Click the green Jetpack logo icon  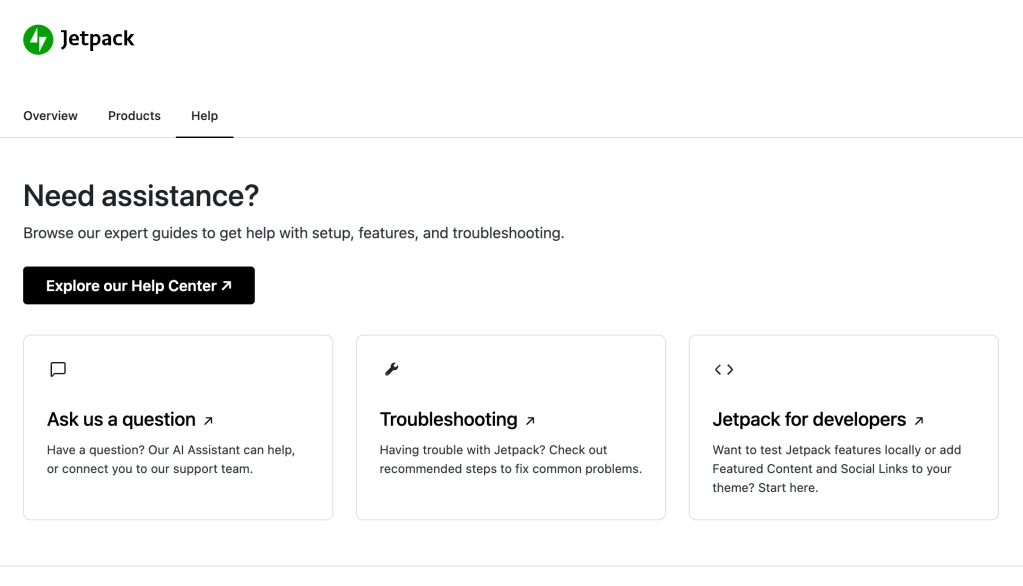click(38, 40)
